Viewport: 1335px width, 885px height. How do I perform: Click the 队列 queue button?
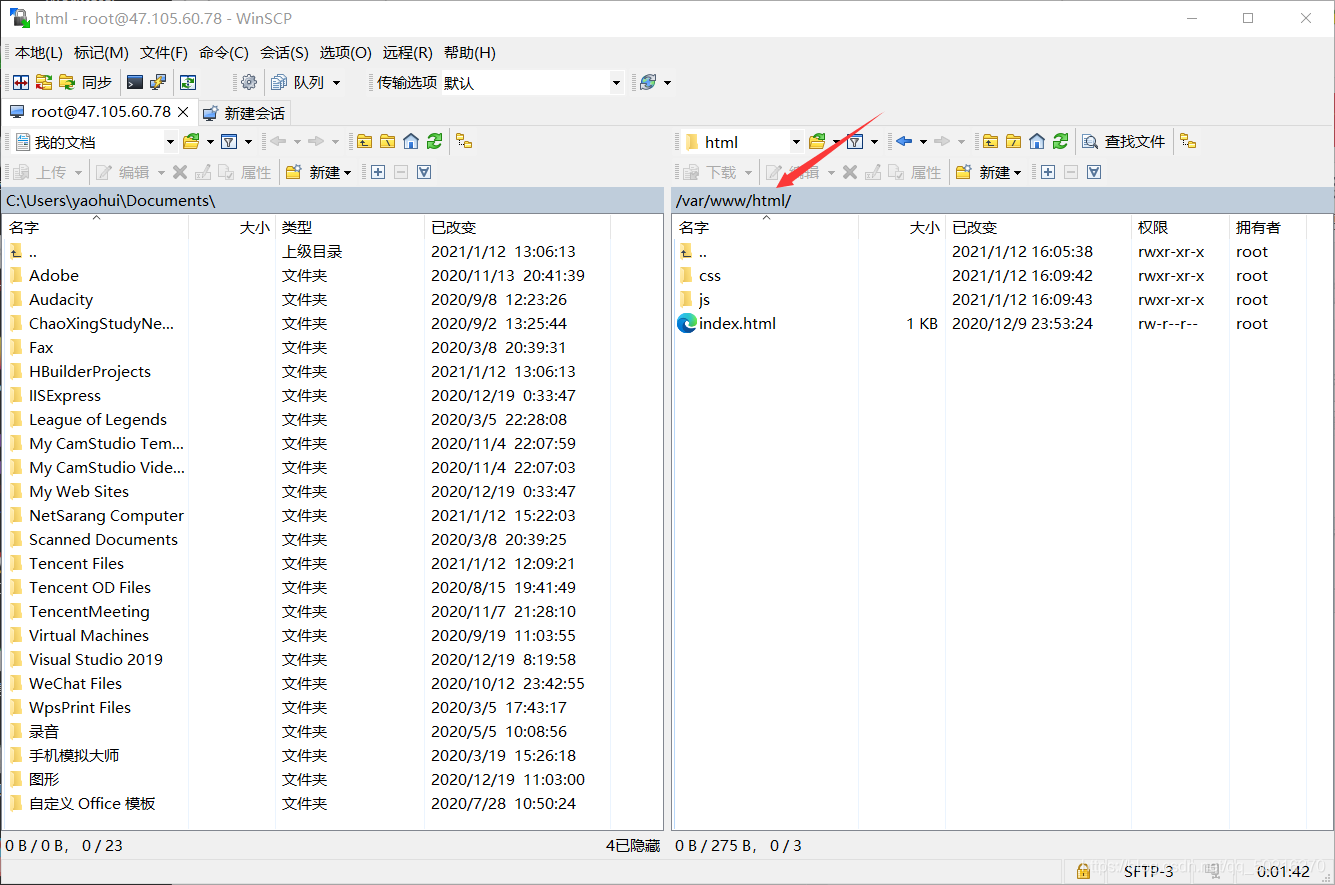298,83
